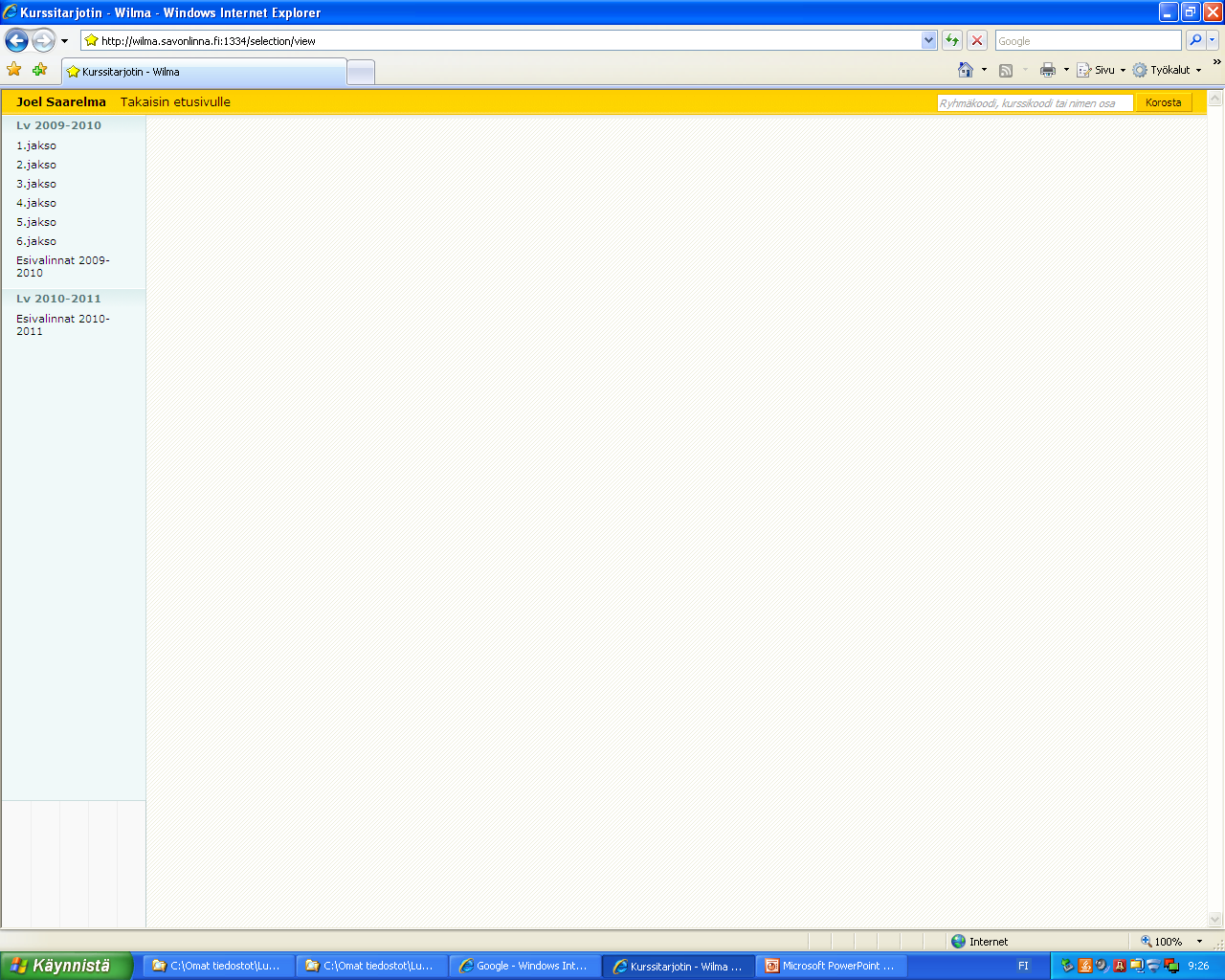Click the browser Back arrow button
1225x980 pixels.
(x=16, y=40)
